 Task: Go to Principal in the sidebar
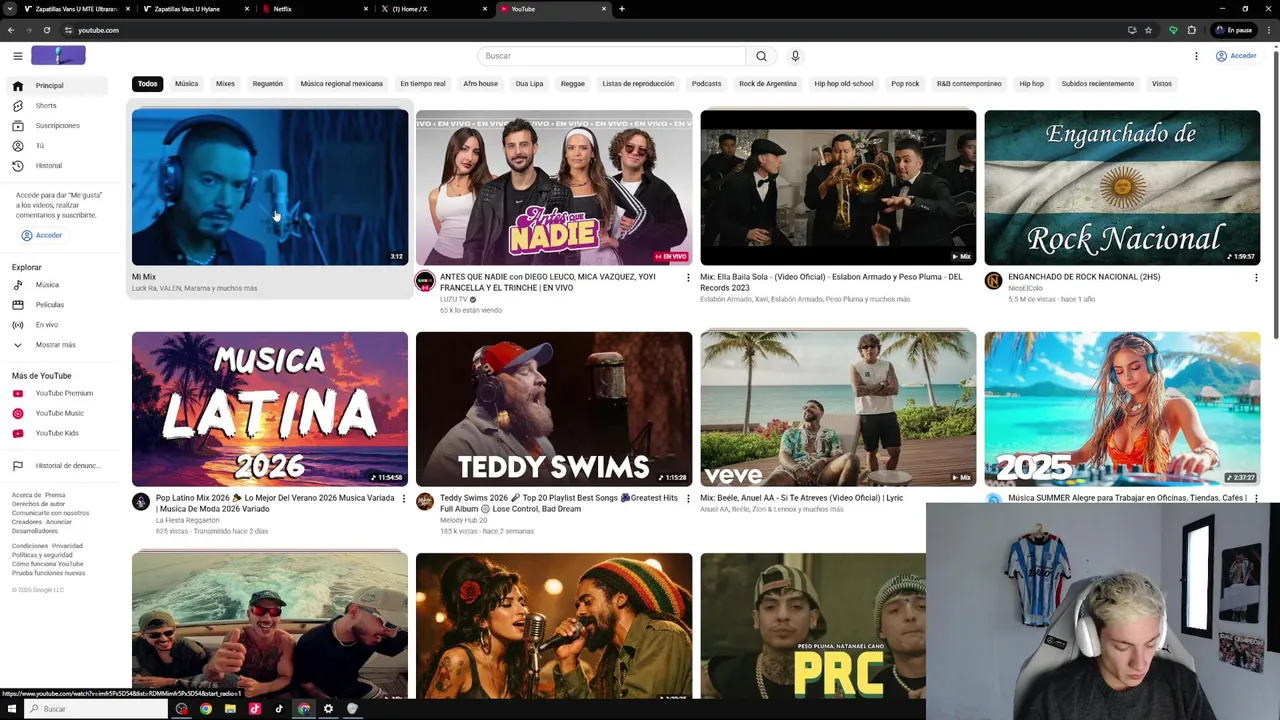point(59,85)
